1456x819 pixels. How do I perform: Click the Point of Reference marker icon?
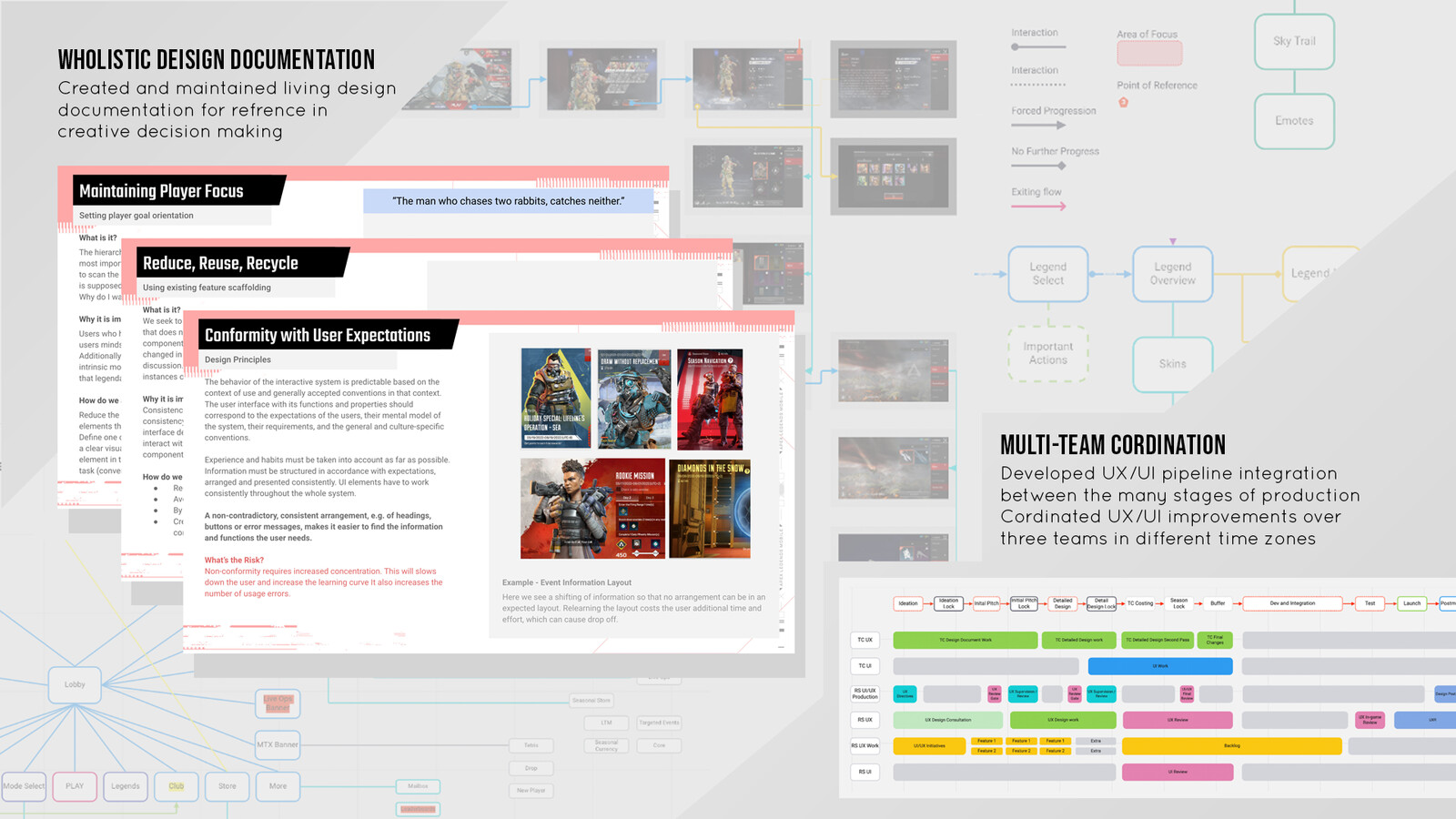(x=1123, y=102)
